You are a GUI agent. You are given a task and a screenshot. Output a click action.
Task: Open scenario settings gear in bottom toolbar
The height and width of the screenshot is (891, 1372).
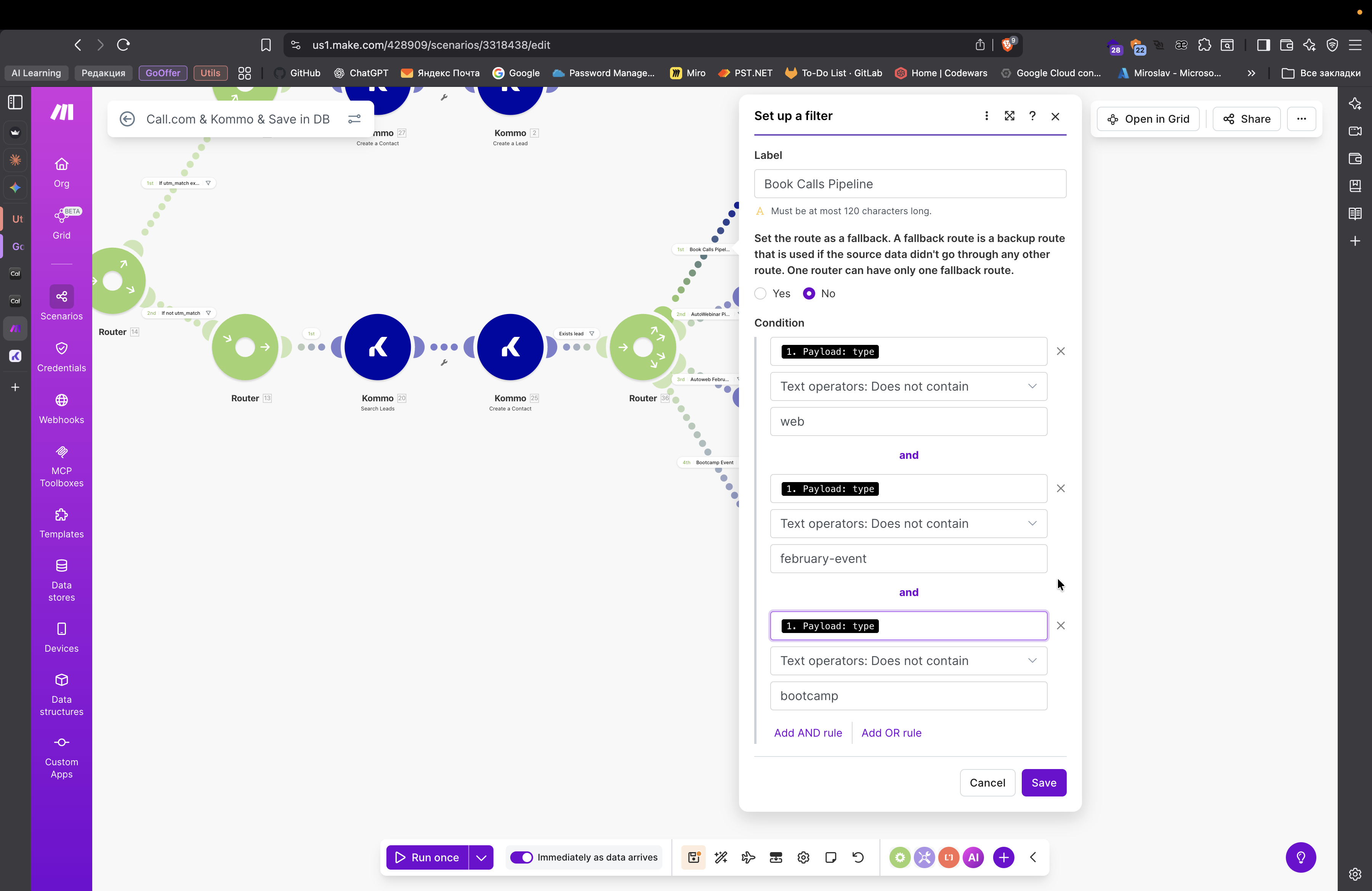point(803,857)
